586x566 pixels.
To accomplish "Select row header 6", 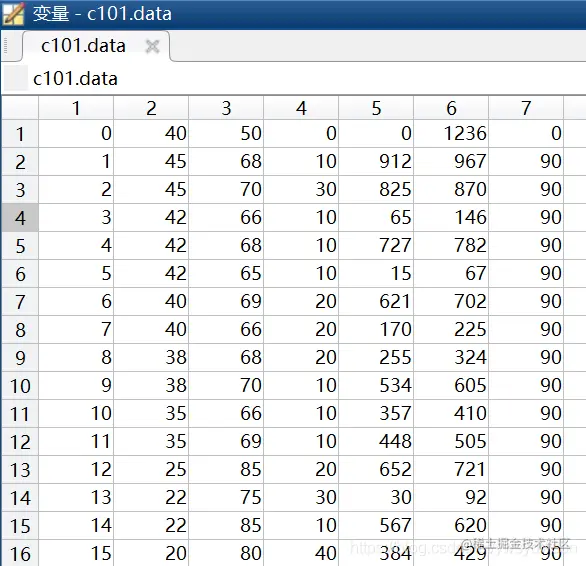I will pyautogui.click(x=20, y=274).
